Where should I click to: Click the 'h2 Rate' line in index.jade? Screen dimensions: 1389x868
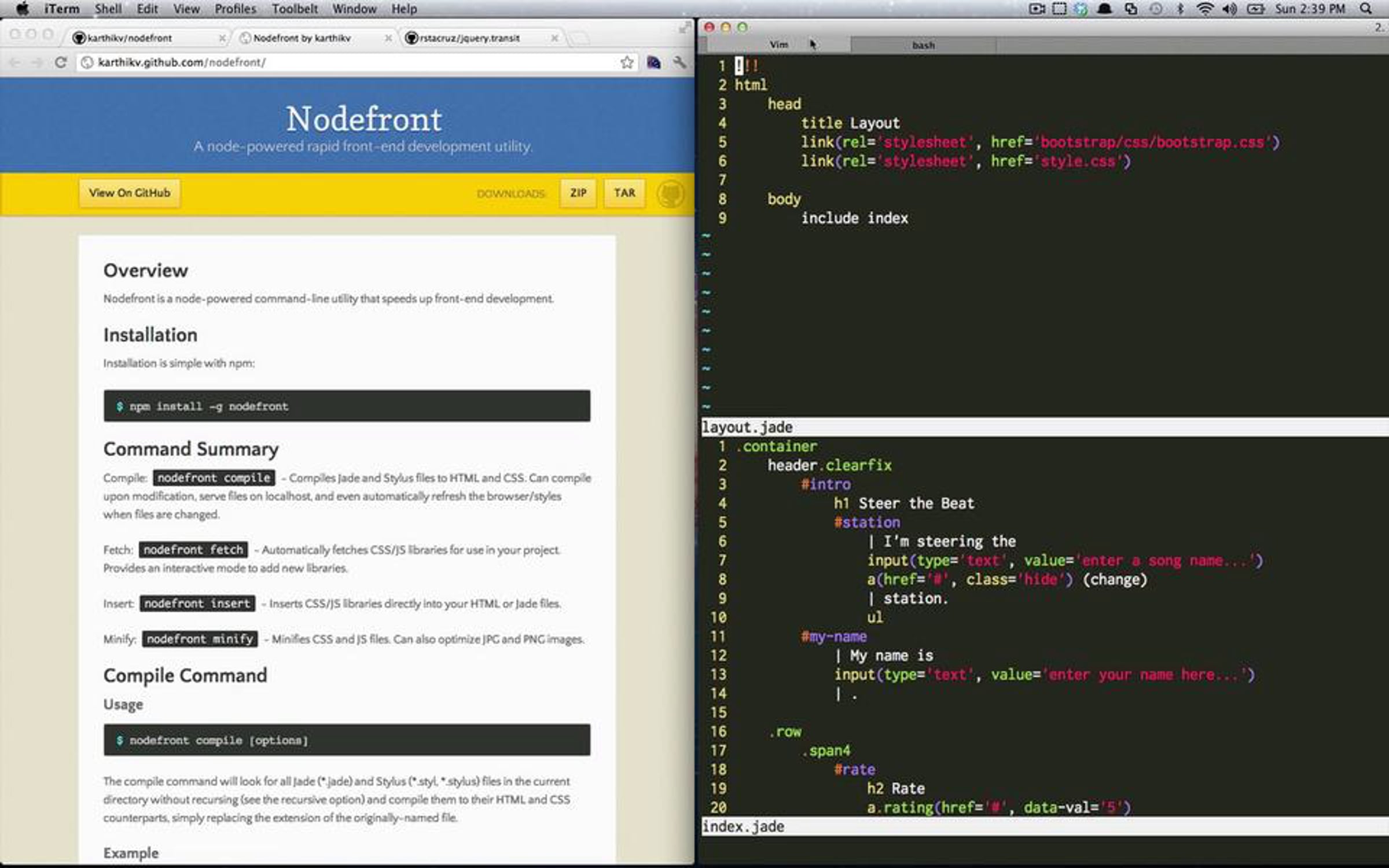pos(896,789)
